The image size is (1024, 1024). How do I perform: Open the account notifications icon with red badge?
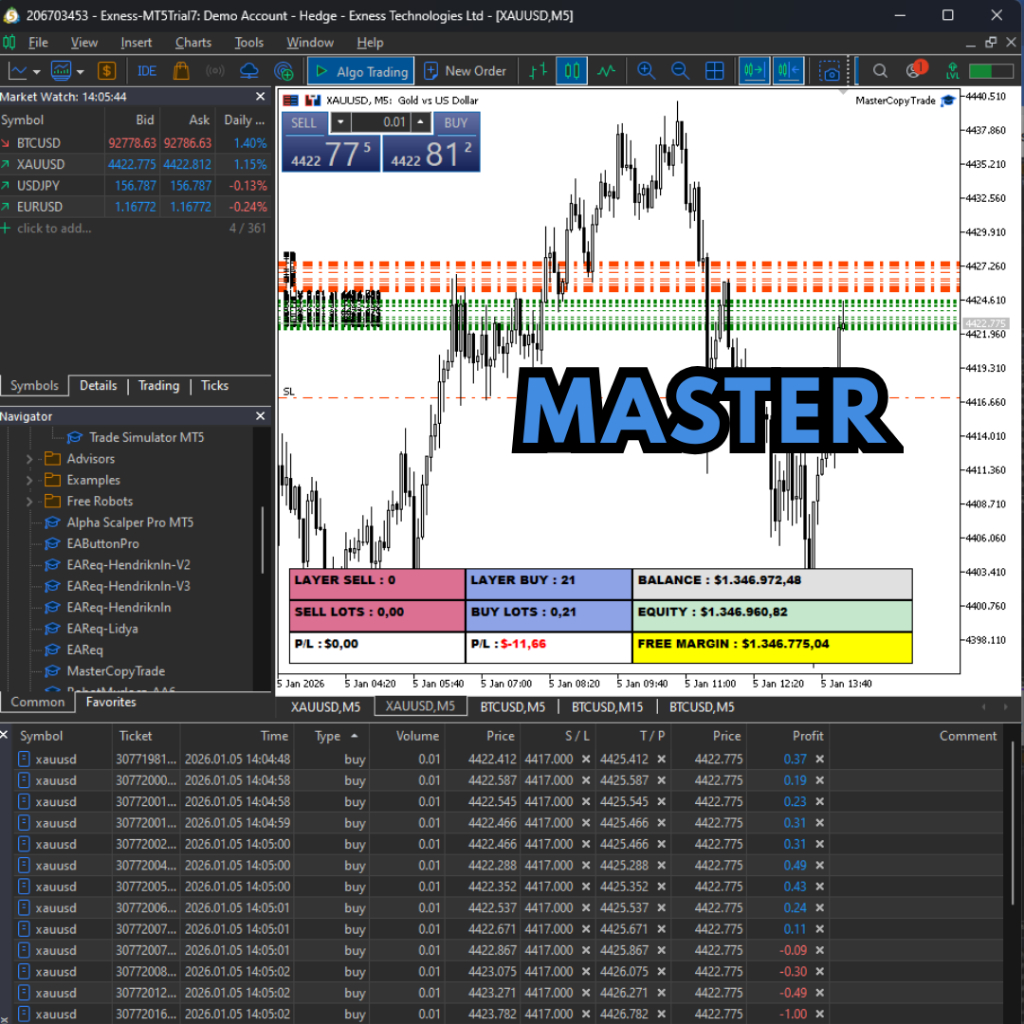tap(916, 69)
